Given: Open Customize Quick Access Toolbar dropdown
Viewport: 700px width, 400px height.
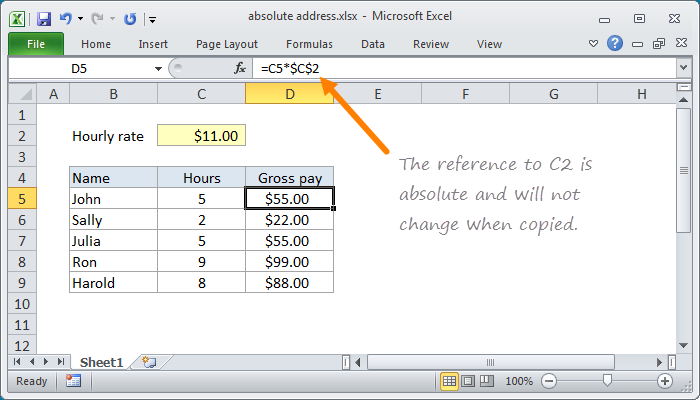Looking at the screenshot, I should pyautogui.click(x=152, y=18).
